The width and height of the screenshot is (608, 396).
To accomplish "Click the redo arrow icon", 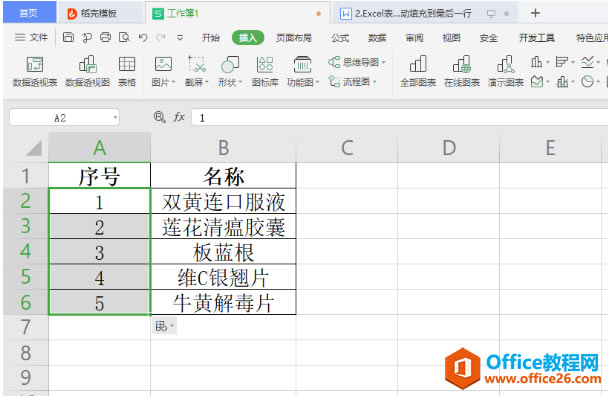I will pyautogui.click(x=161, y=37).
